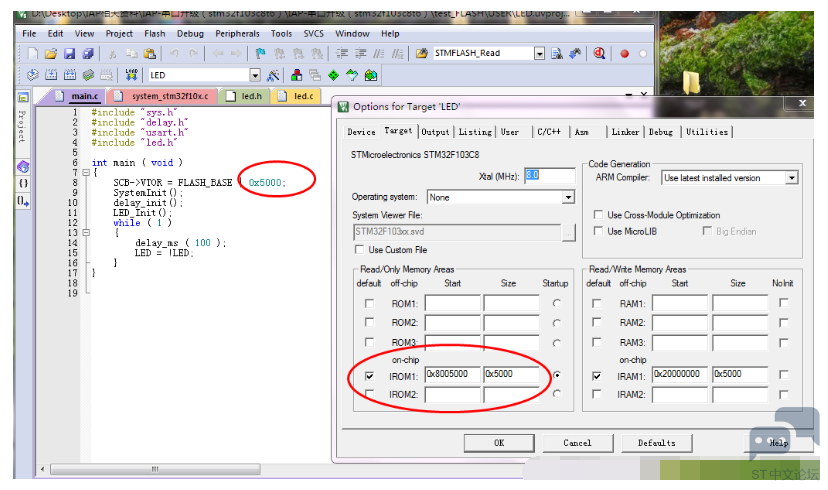Open Manage Project Items with the blocks icon
Viewport: 828px width, 490px height.
pos(297,76)
